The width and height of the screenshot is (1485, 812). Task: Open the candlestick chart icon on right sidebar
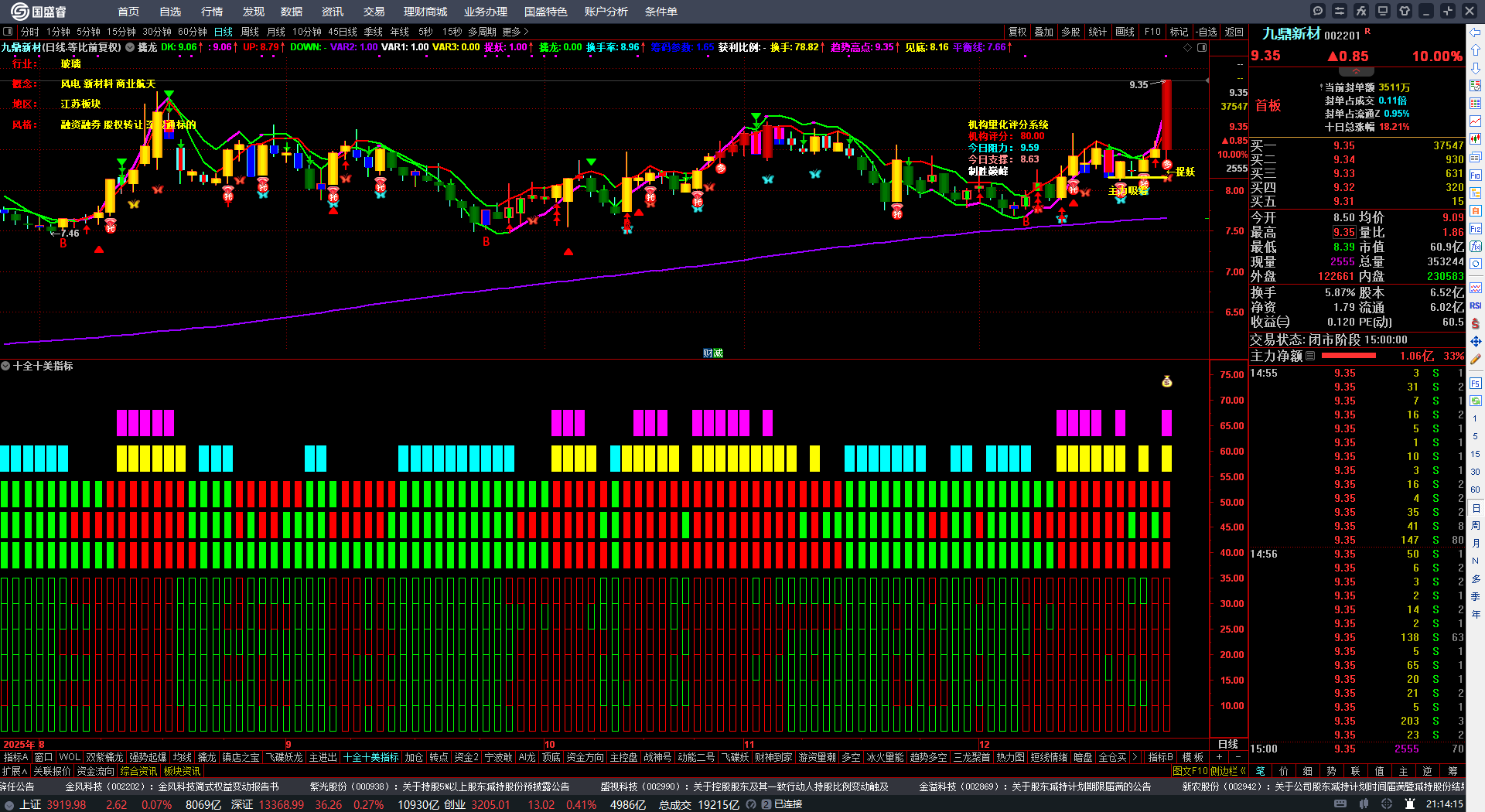(x=1476, y=139)
